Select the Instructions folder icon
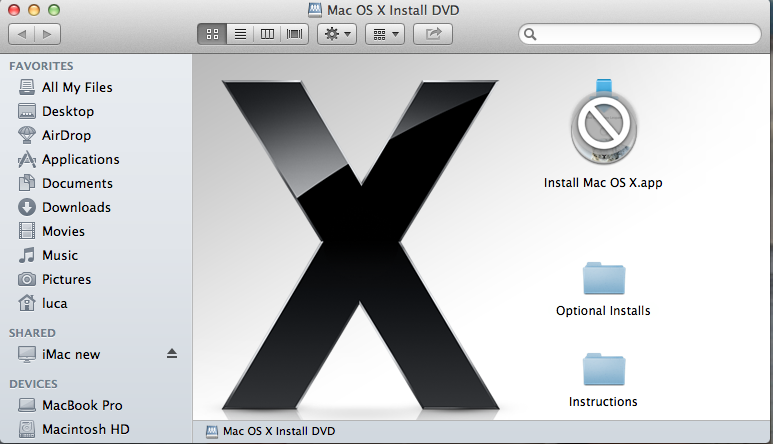Screen dimensions: 773x444 (x=604, y=370)
